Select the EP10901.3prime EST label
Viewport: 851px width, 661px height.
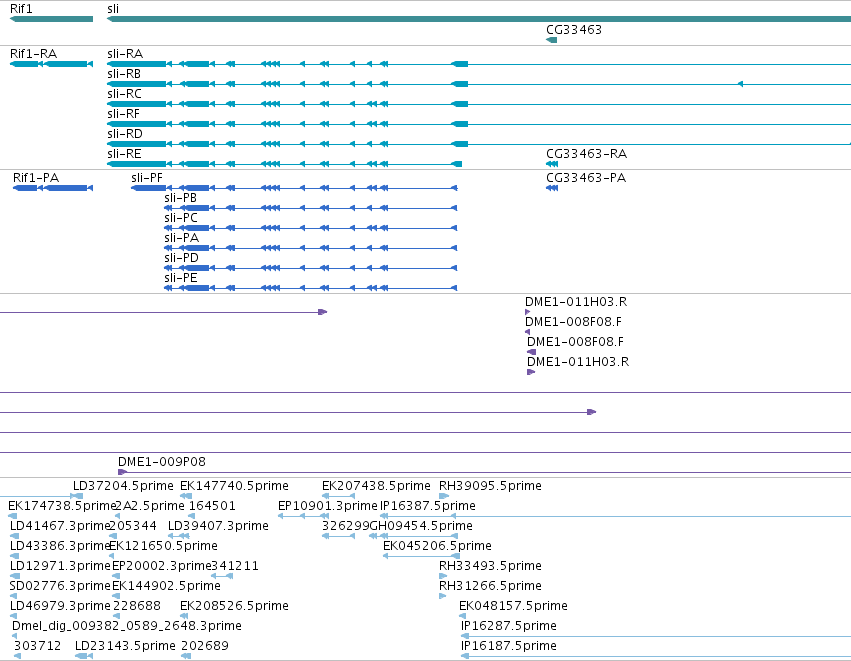click(327, 506)
